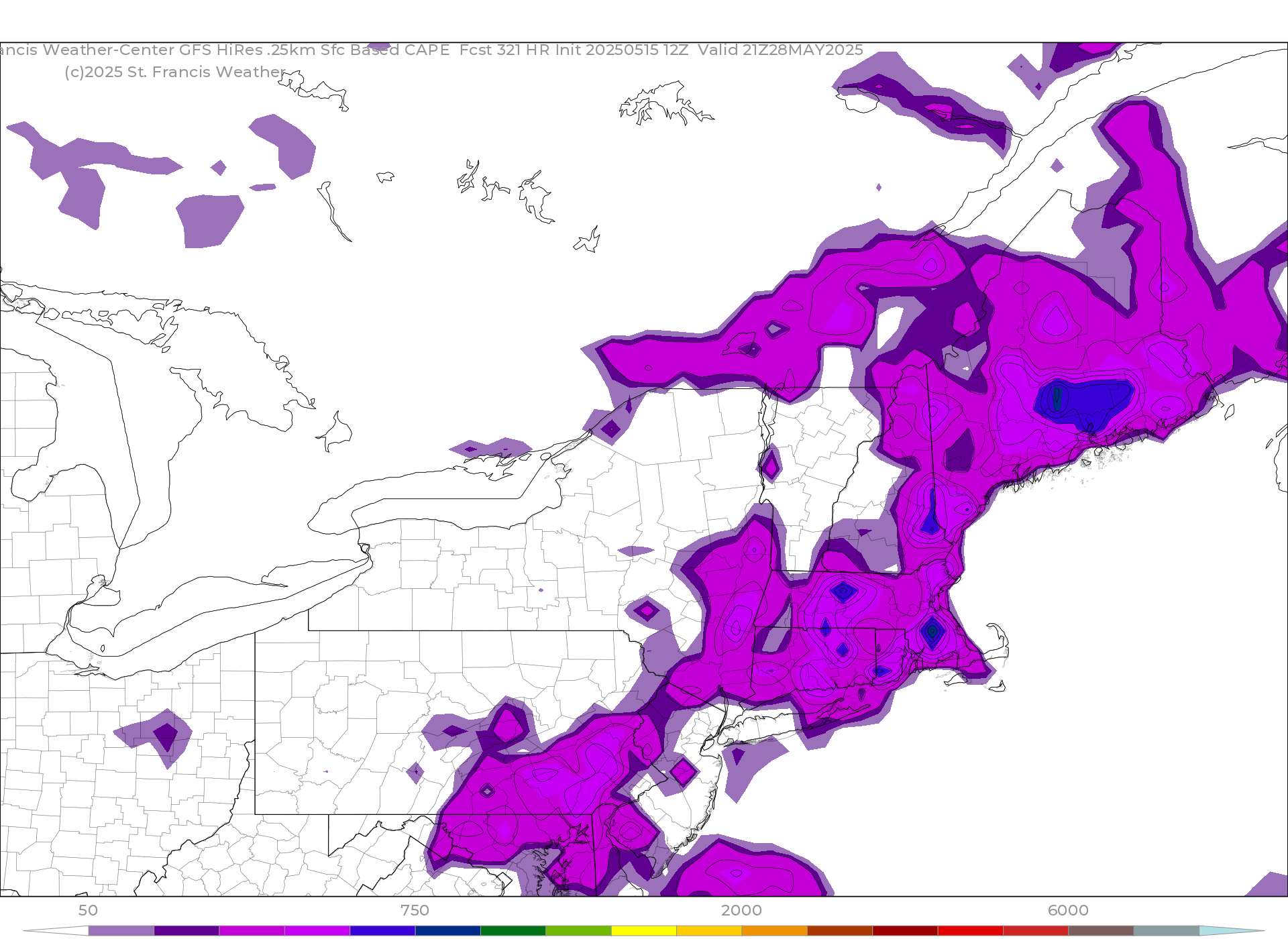Click the Valid 21Z28MAY2025 text

click(x=780, y=50)
